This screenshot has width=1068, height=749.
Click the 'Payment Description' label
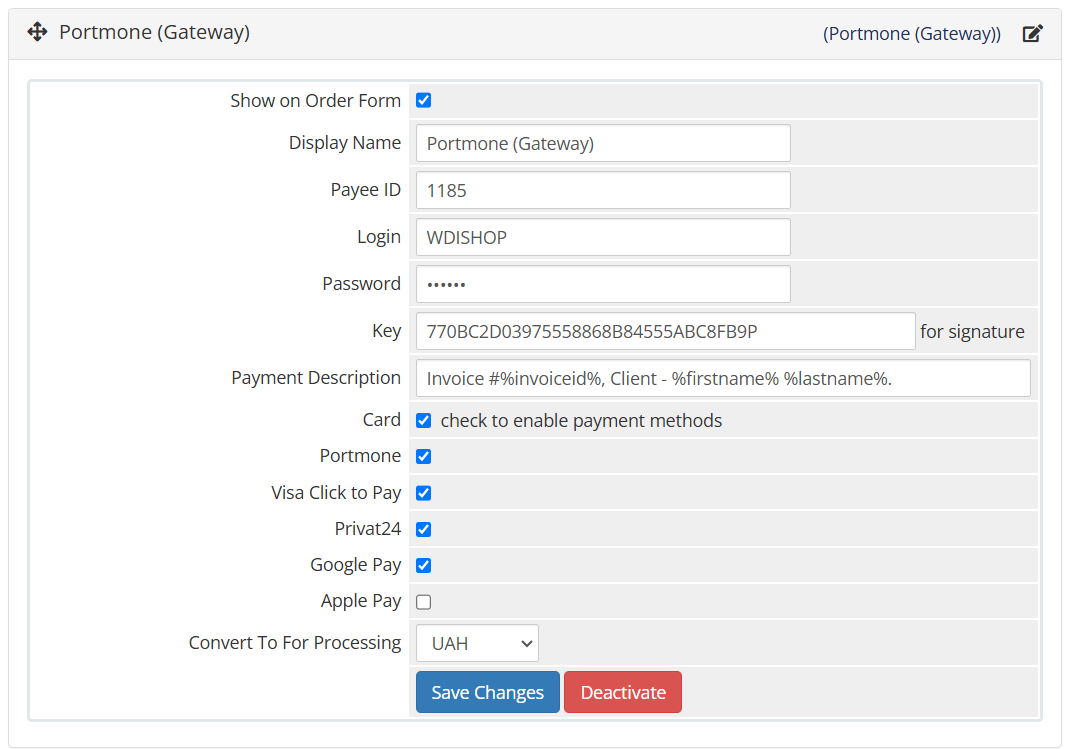pyautogui.click(x=316, y=378)
